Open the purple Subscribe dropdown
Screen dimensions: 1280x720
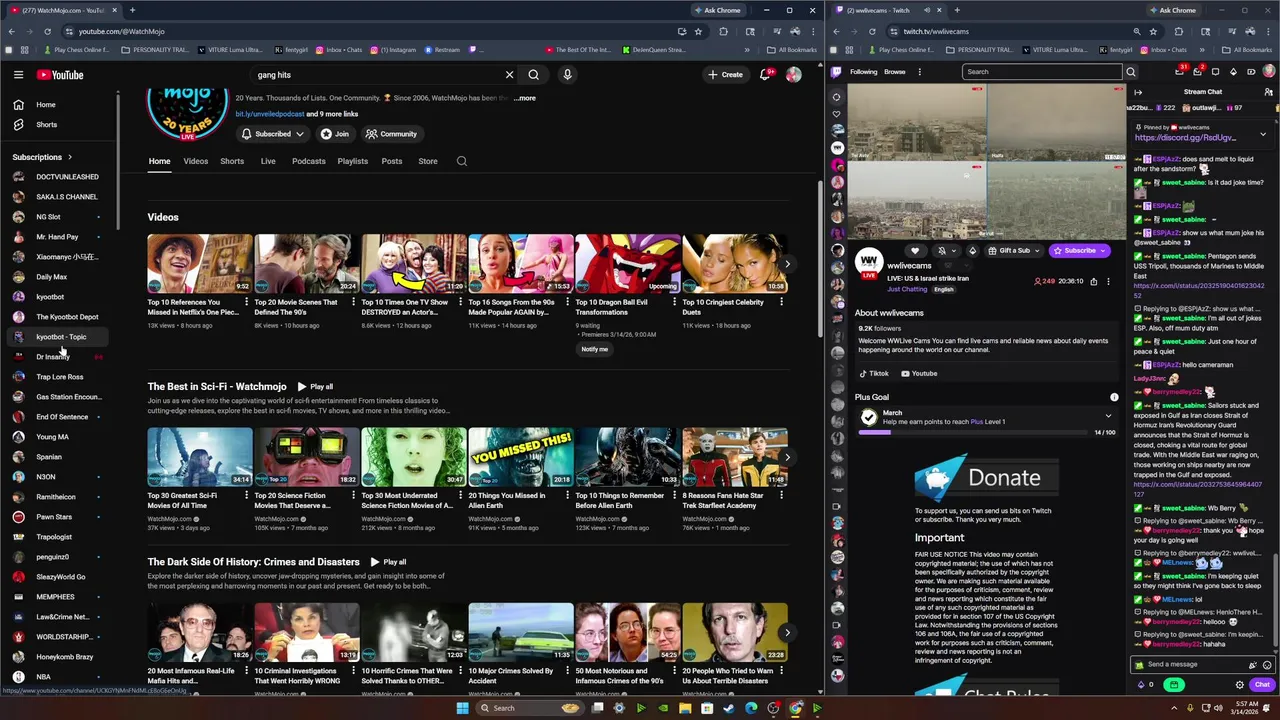[x=1079, y=251]
